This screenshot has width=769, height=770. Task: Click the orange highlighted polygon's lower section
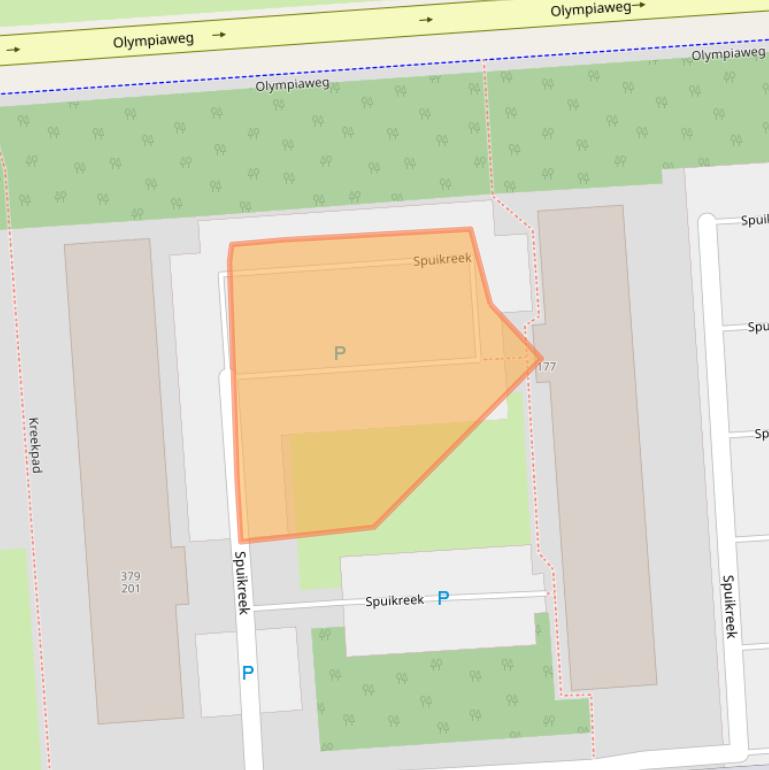330,480
